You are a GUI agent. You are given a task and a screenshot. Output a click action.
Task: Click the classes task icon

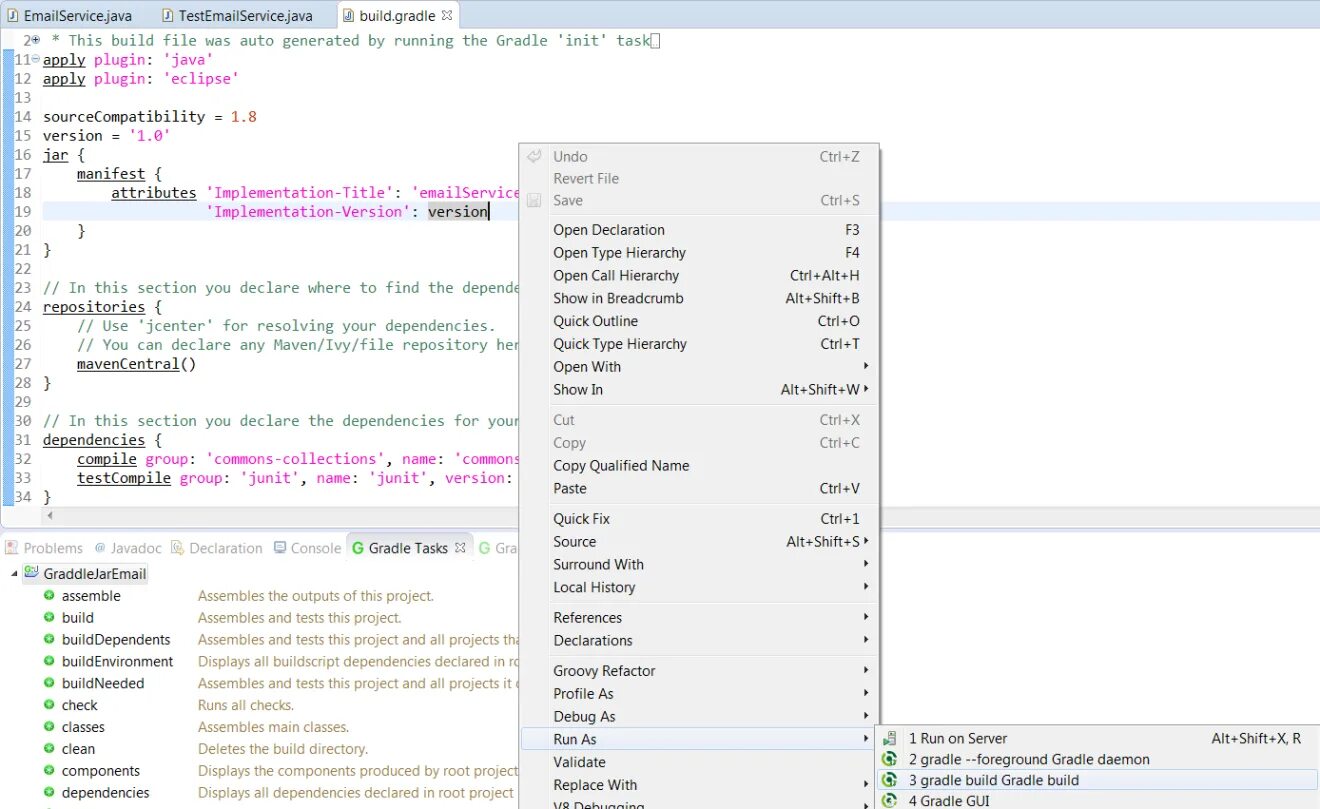49,728
